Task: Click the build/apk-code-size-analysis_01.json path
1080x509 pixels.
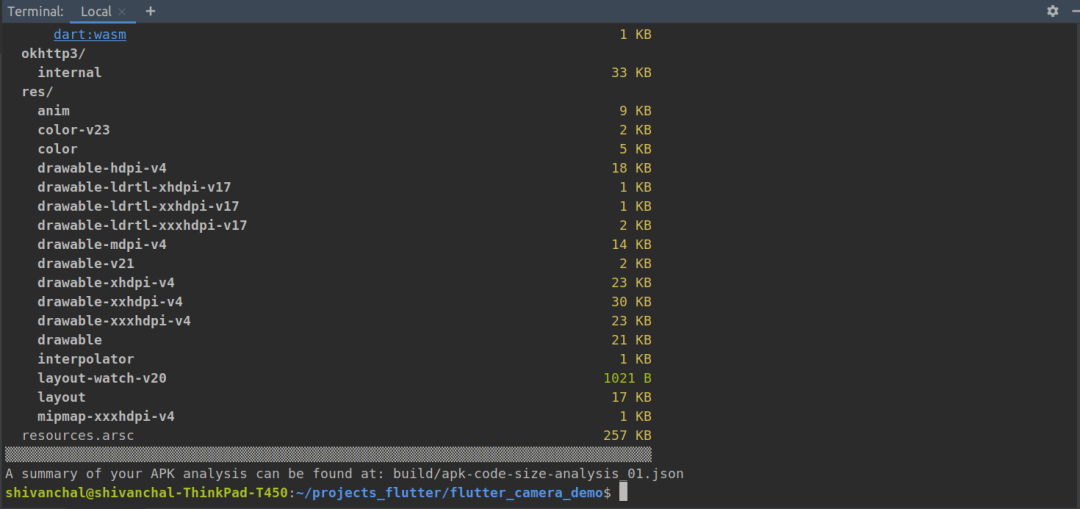Action: (x=539, y=474)
